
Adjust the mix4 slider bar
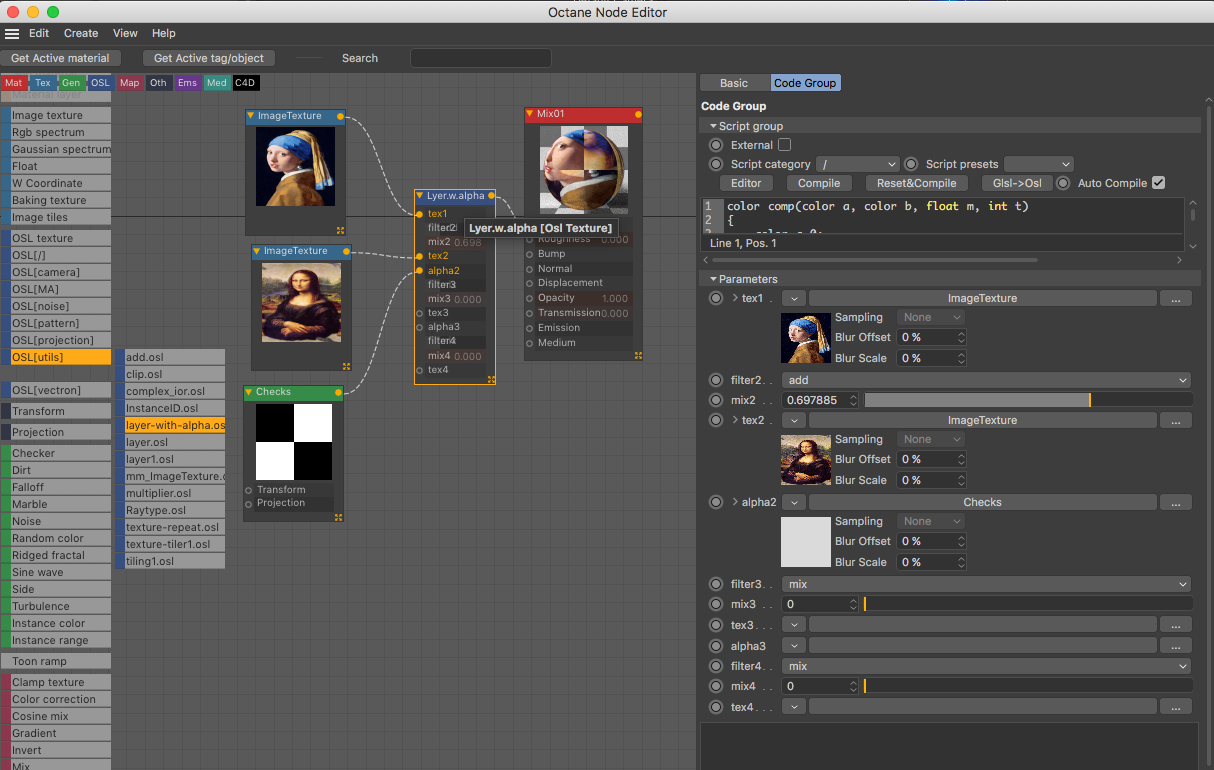pyautogui.click(x=1028, y=686)
